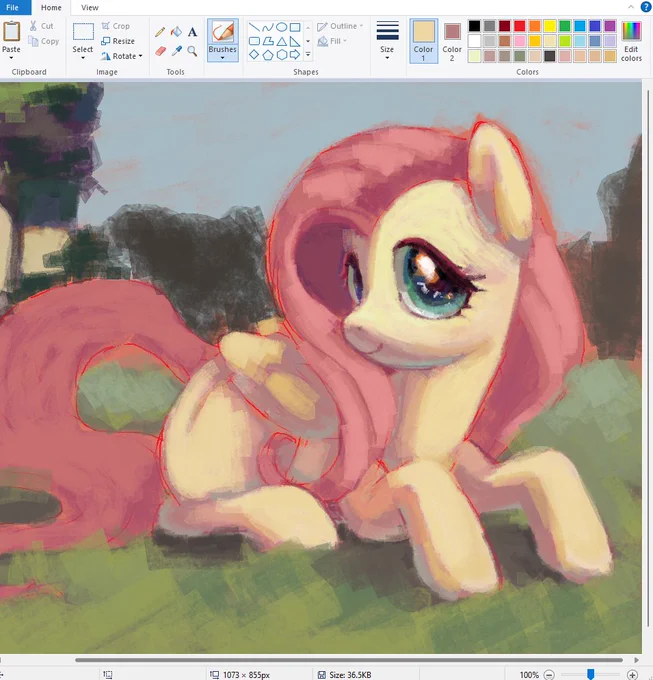Zoom in with the plus button
The width and height of the screenshot is (653, 680).
(x=632, y=675)
